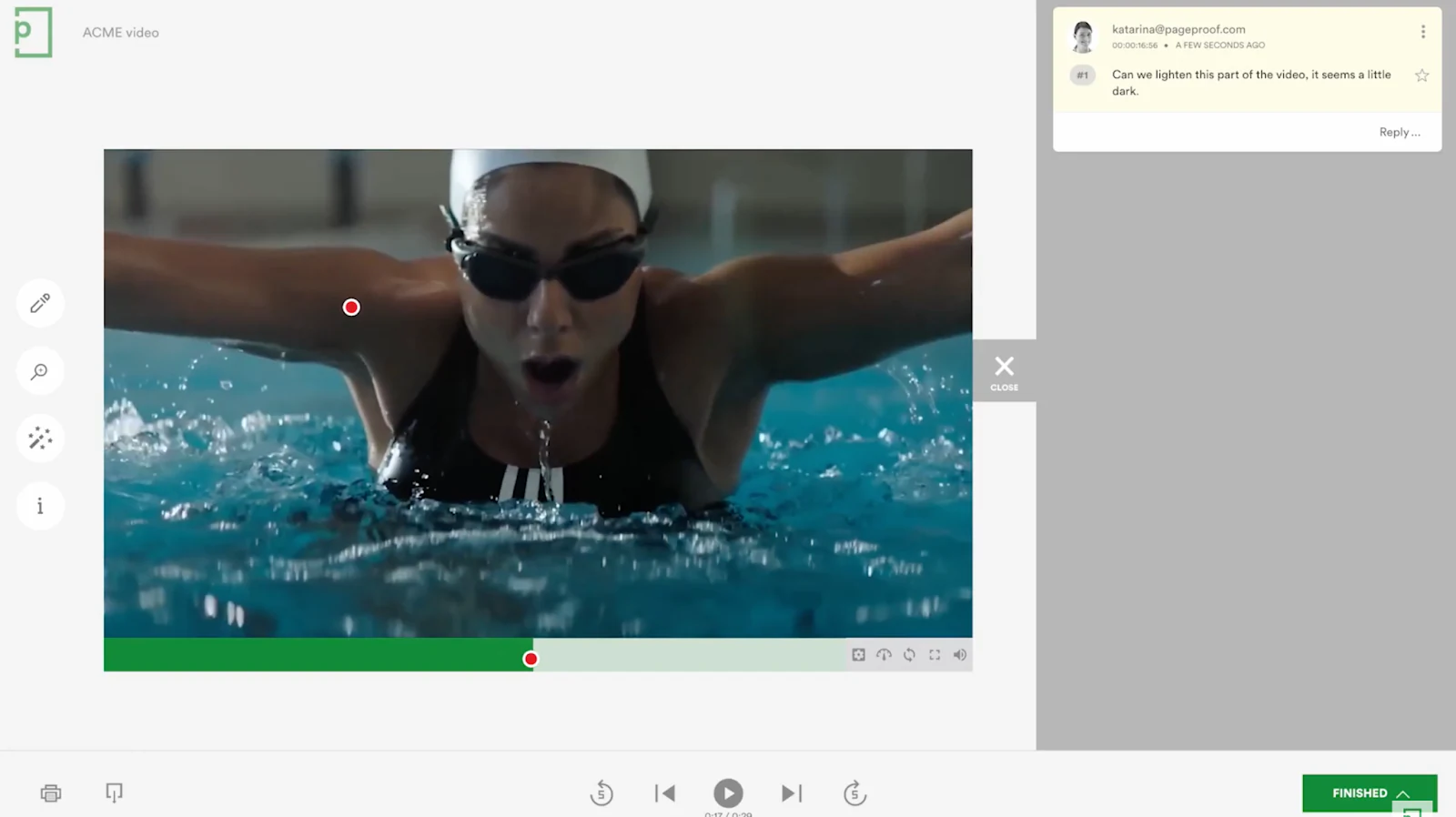
Task: Jump forward five seconds
Action: pos(854,793)
